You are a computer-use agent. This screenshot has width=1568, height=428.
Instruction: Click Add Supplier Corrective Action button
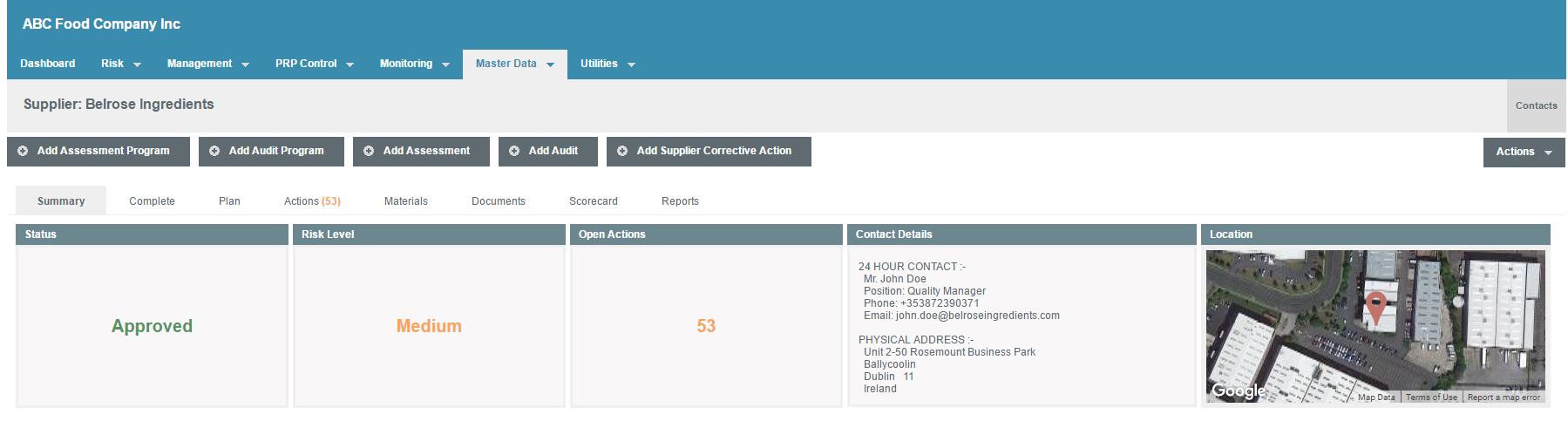pyautogui.click(x=709, y=151)
